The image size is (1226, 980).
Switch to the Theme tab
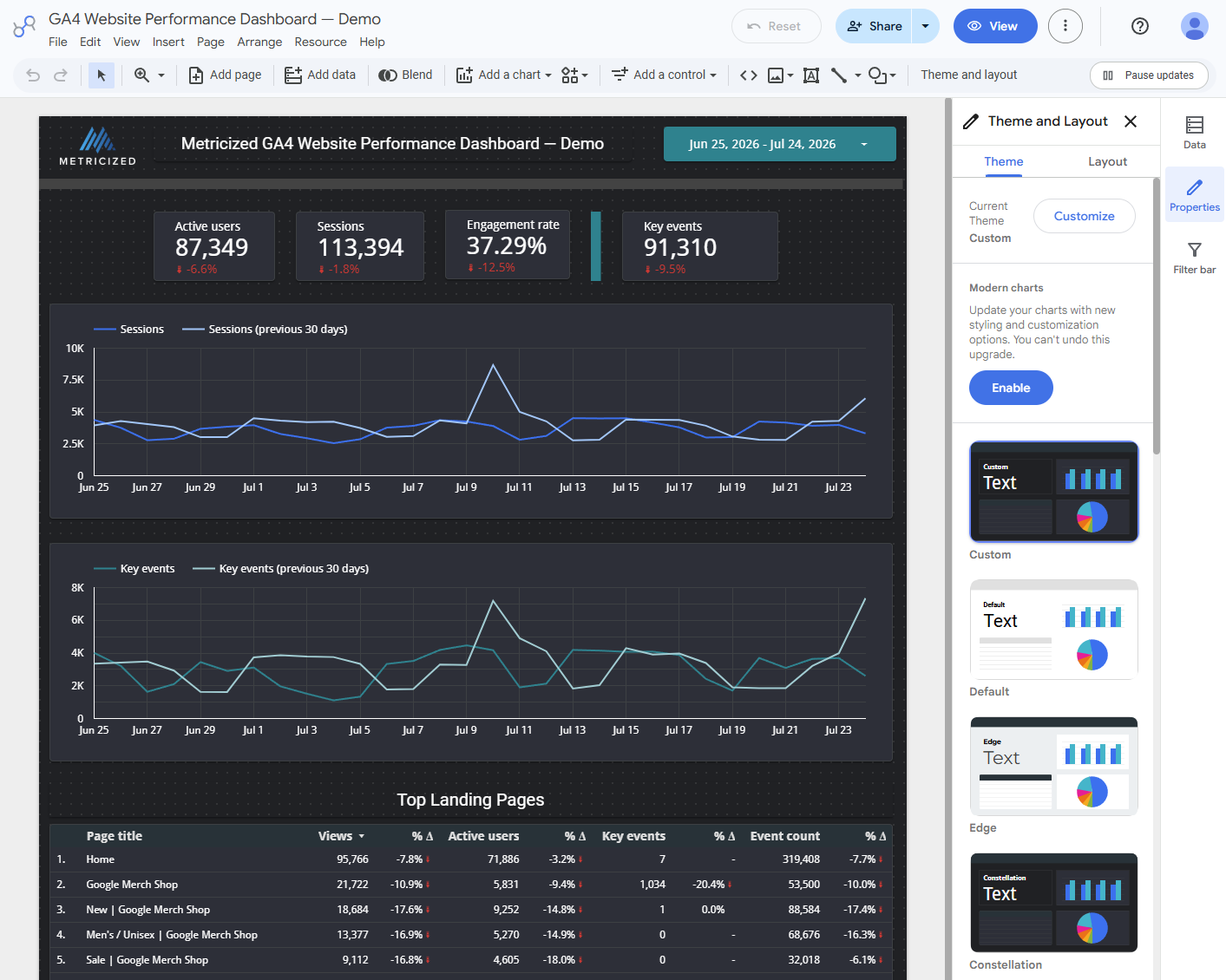(x=1004, y=161)
